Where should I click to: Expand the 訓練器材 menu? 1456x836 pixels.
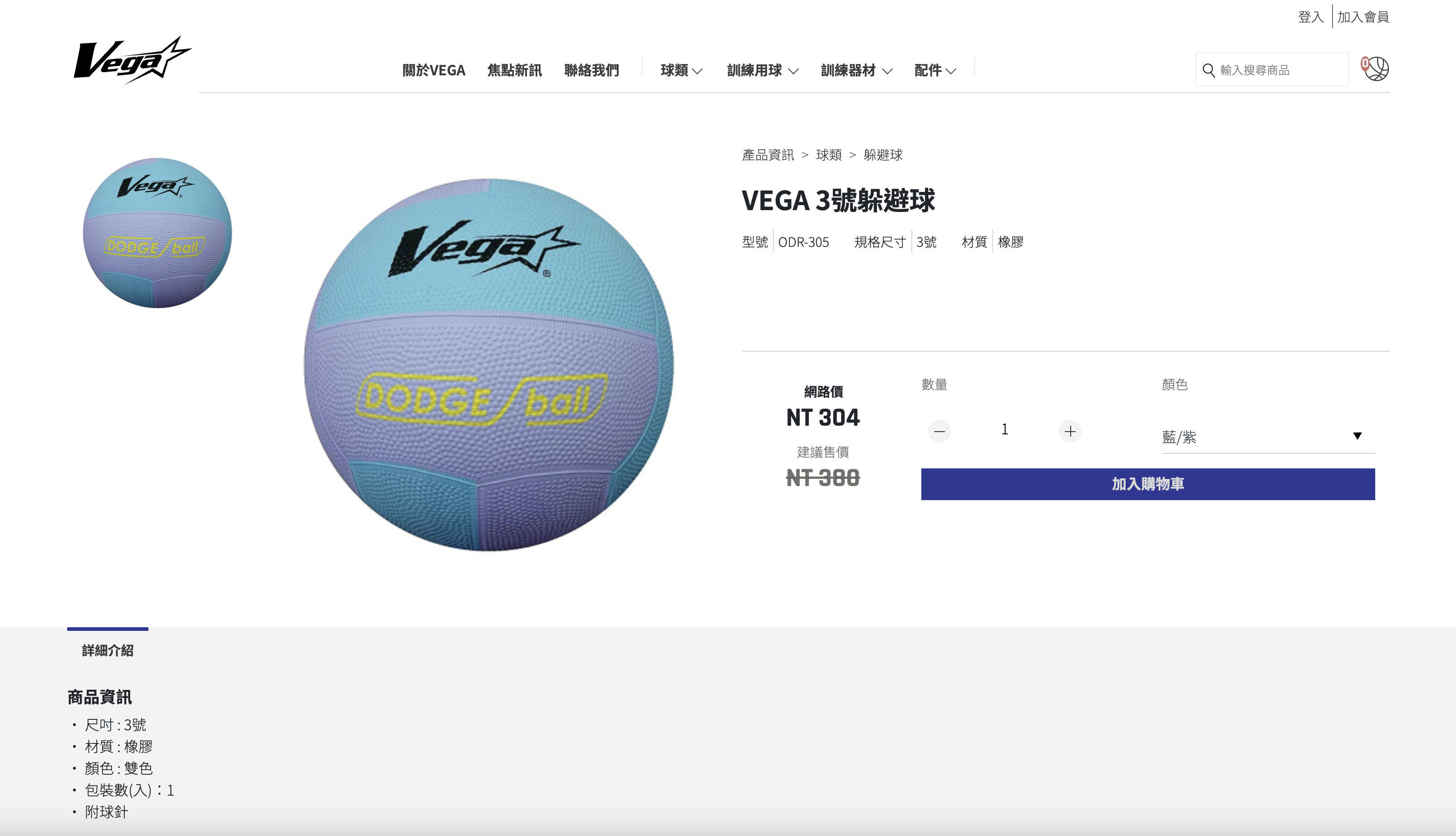[x=856, y=71]
